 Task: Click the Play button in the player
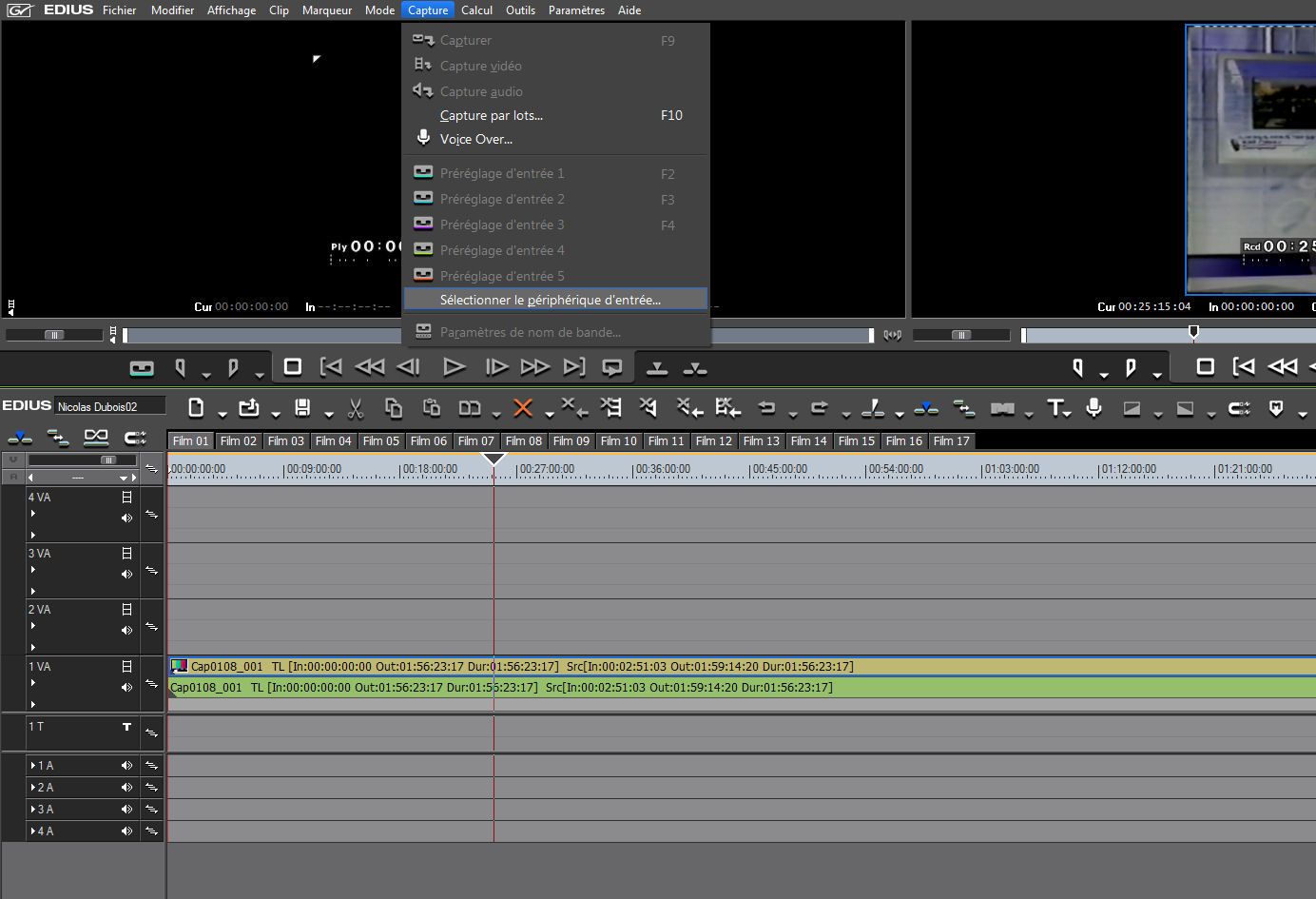[x=455, y=367]
